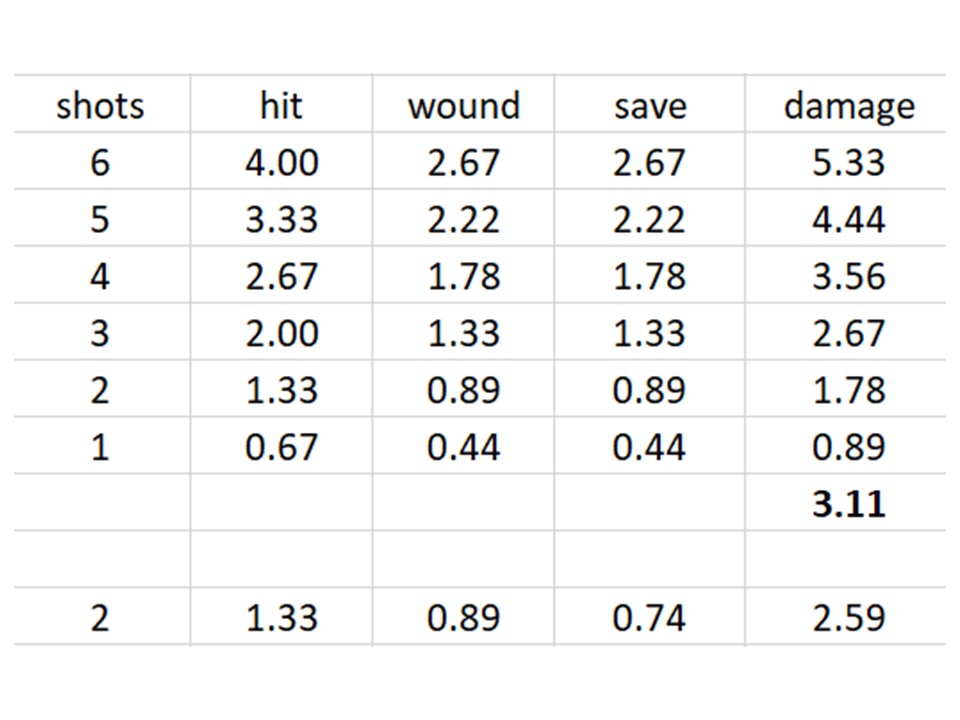Screen dimensions: 960x720
Task: Select the 3 in the shots column
Action: point(100,333)
